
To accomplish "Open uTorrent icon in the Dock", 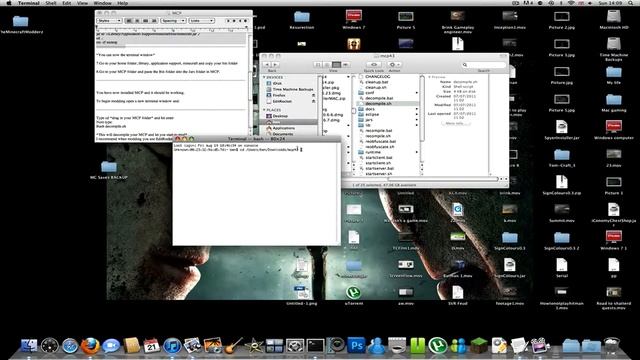I will pos(438,346).
